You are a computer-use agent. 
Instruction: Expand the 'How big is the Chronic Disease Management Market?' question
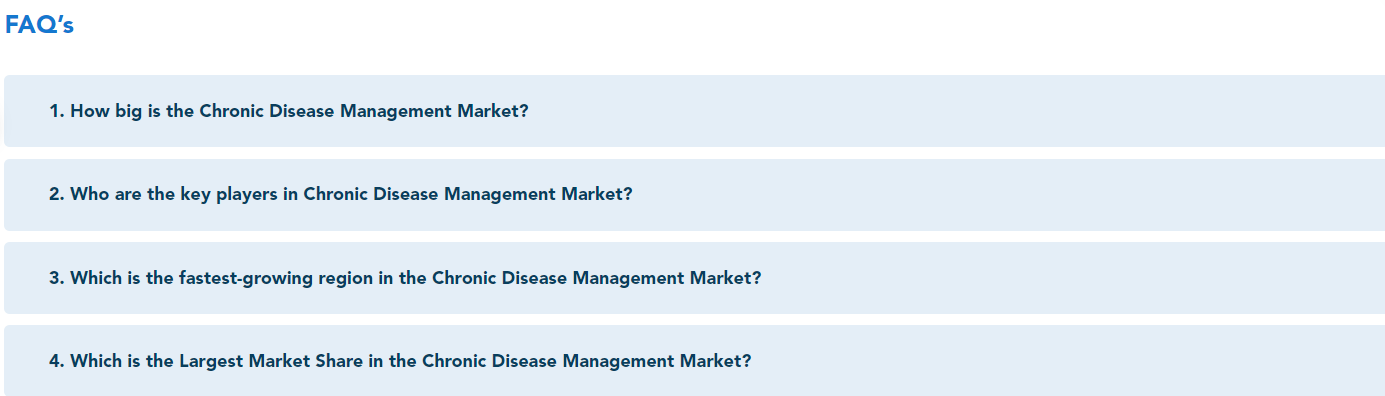694,111
